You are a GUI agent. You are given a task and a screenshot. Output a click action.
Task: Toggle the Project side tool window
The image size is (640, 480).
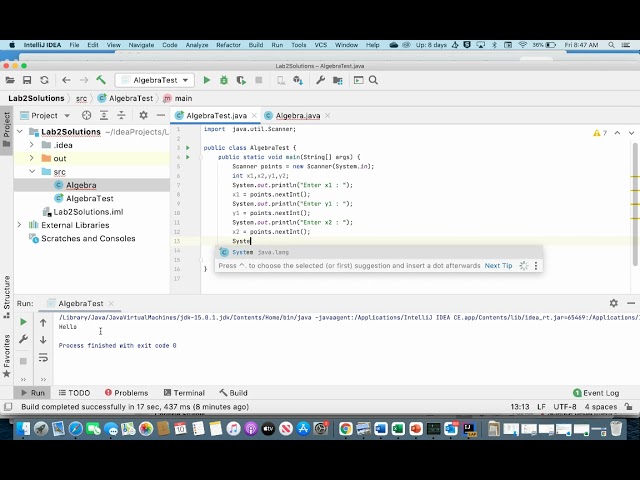[x=7, y=130]
